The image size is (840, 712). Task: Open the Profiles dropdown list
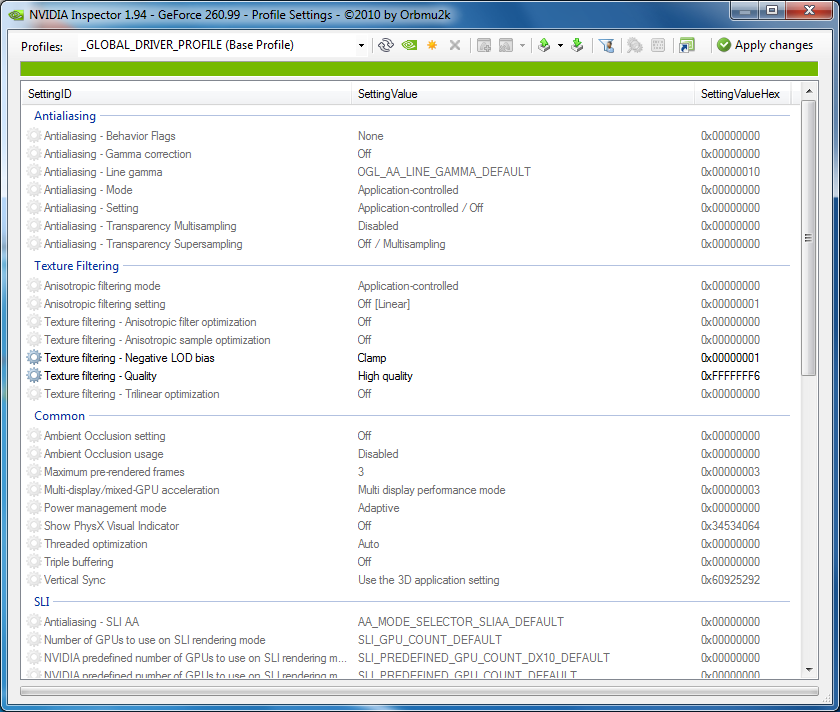point(361,45)
